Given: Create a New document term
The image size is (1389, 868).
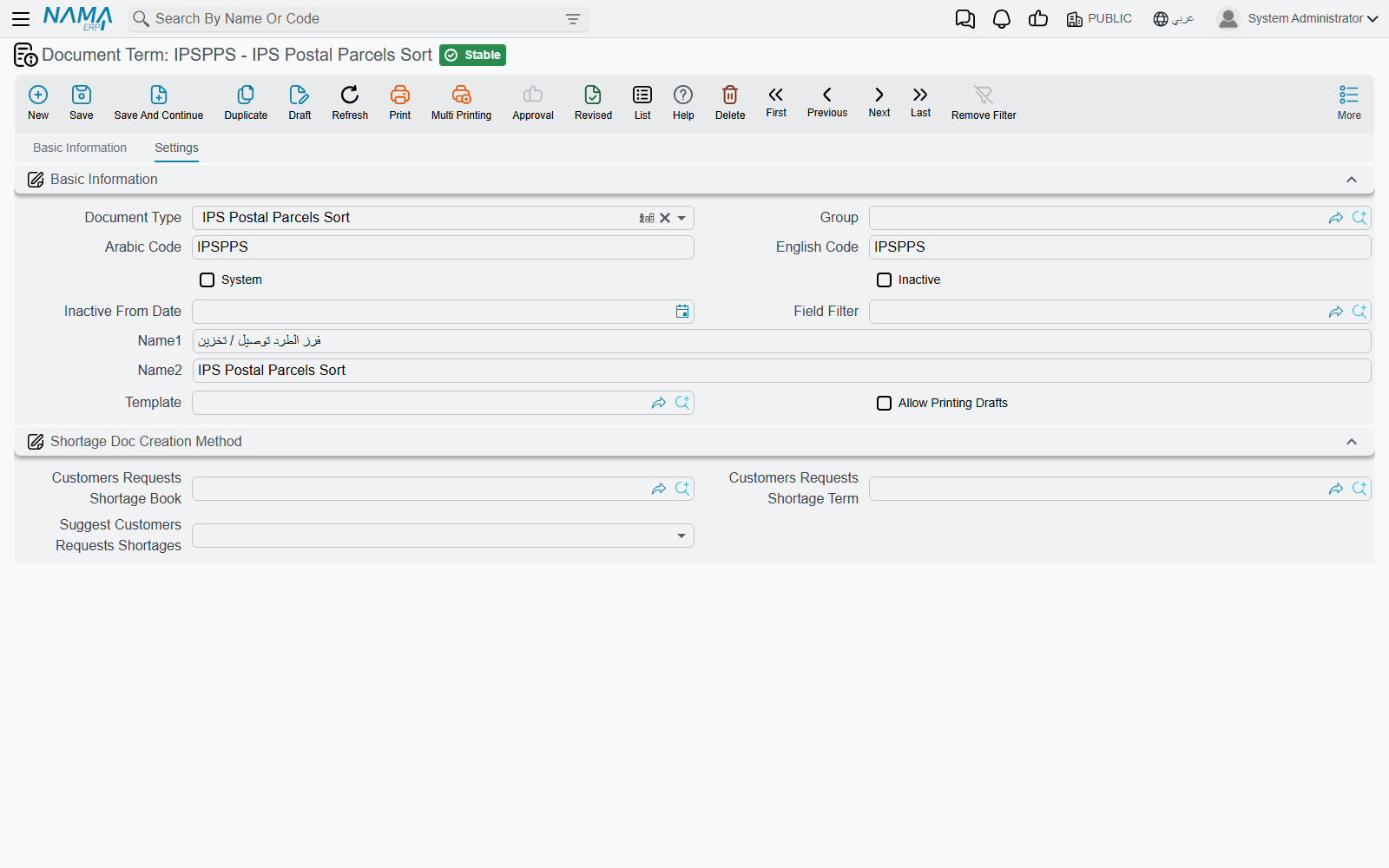Looking at the screenshot, I should click(38, 102).
